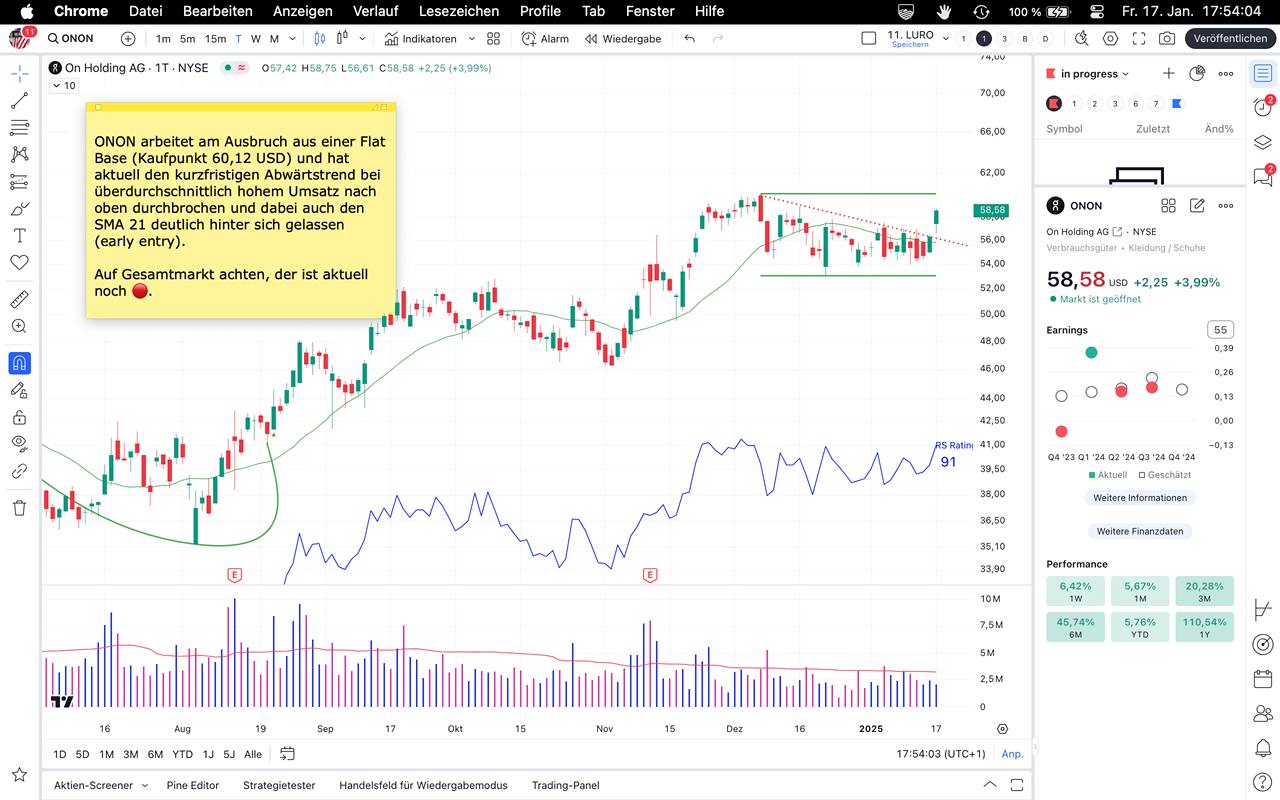Collapse the indicator legend showing 10
This screenshot has width=1280, height=800.
click(56, 86)
